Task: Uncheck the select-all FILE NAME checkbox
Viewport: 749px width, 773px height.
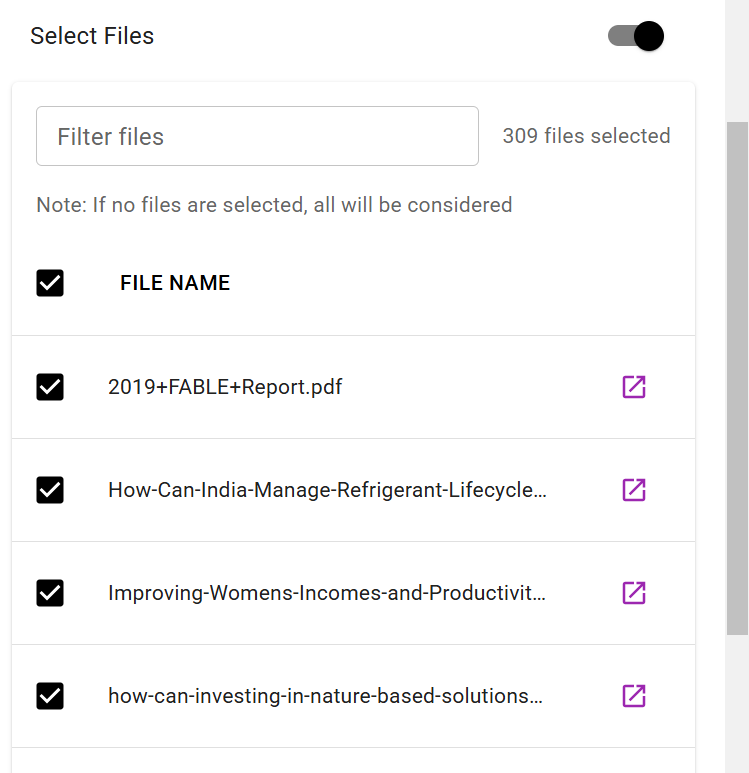Action: (x=50, y=283)
